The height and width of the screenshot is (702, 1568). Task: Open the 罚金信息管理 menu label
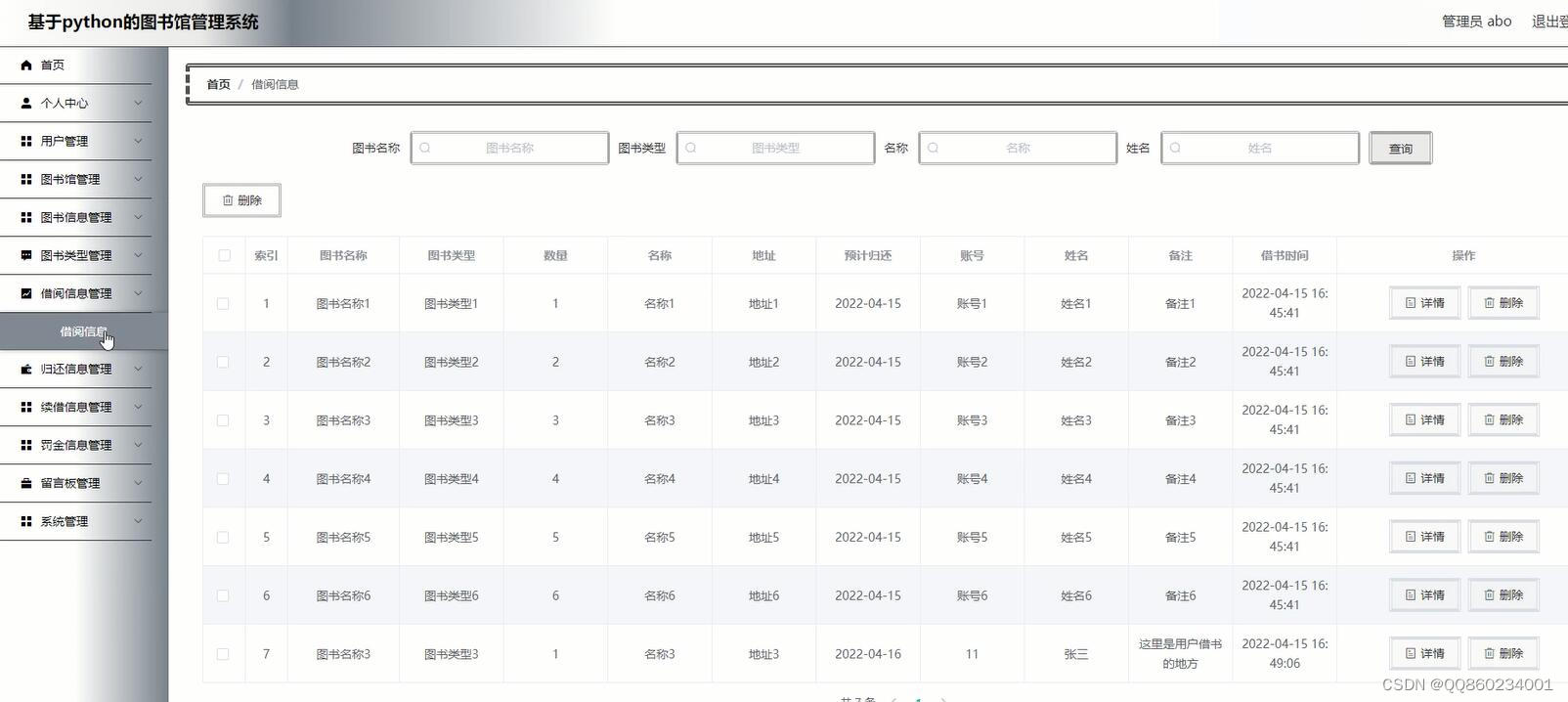click(76, 445)
